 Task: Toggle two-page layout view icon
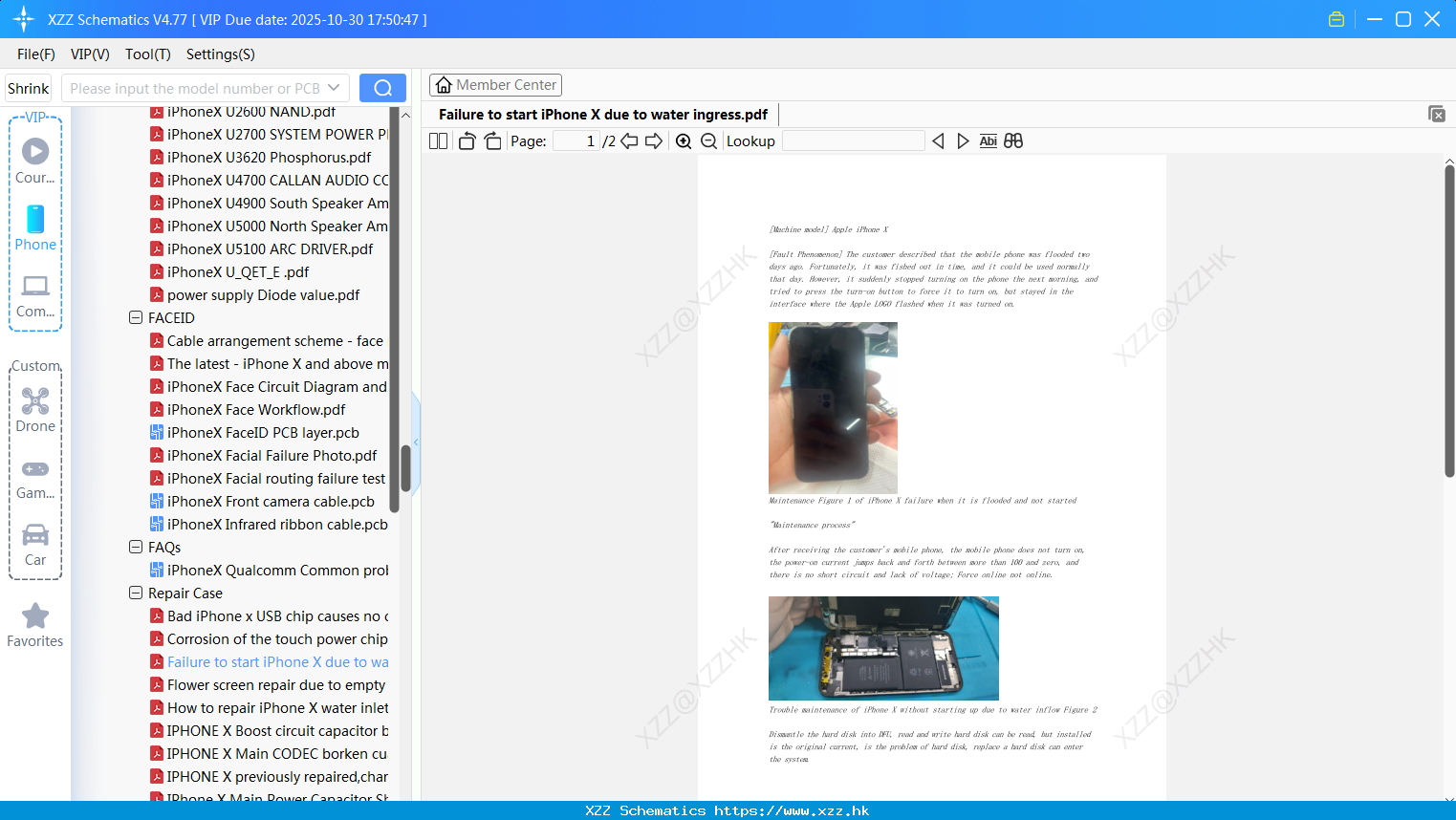438,141
